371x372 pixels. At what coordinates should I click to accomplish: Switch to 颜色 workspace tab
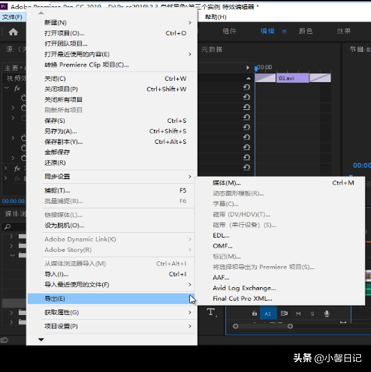pyautogui.click(x=306, y=31)
